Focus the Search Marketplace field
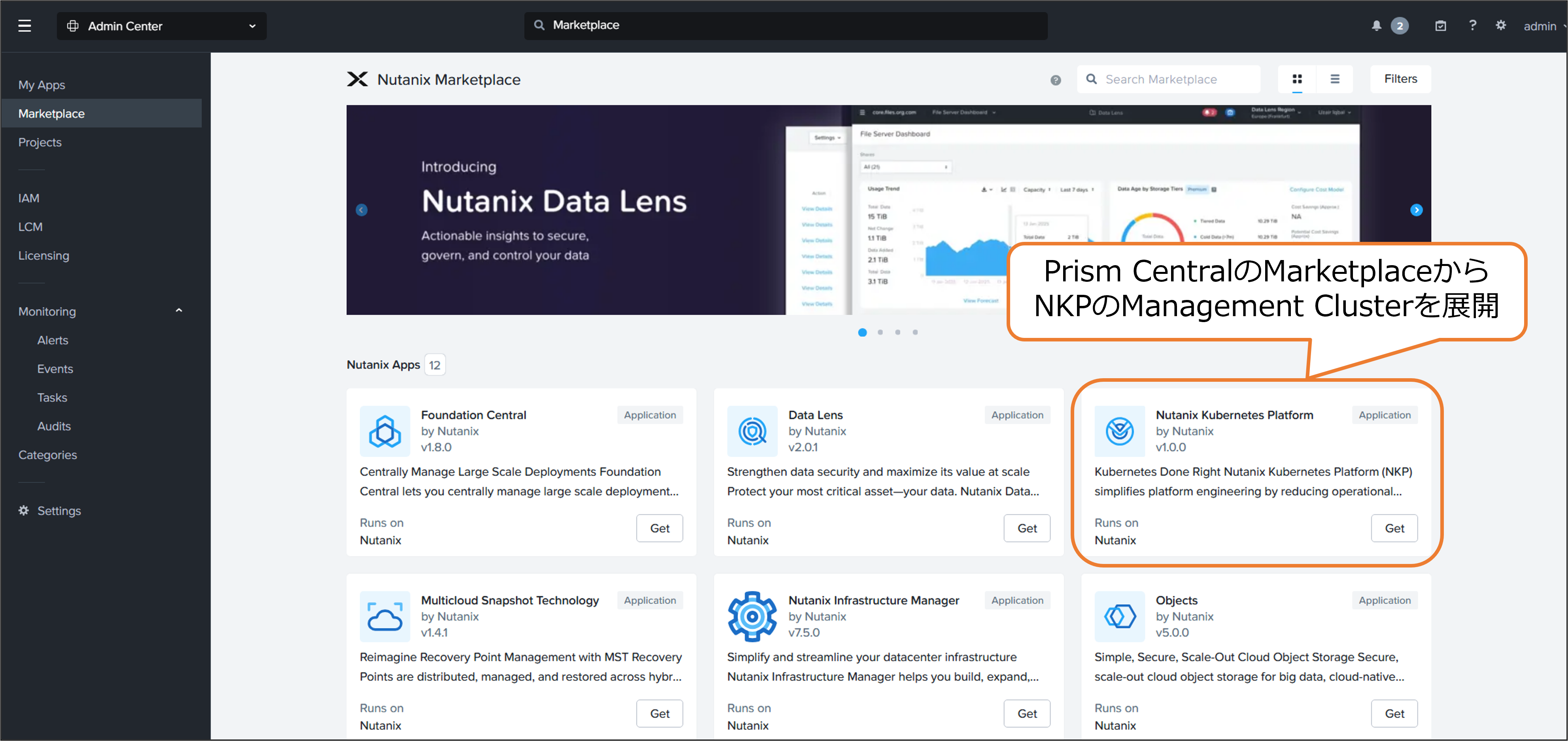1568x741 pixels. click(1168, 79)
